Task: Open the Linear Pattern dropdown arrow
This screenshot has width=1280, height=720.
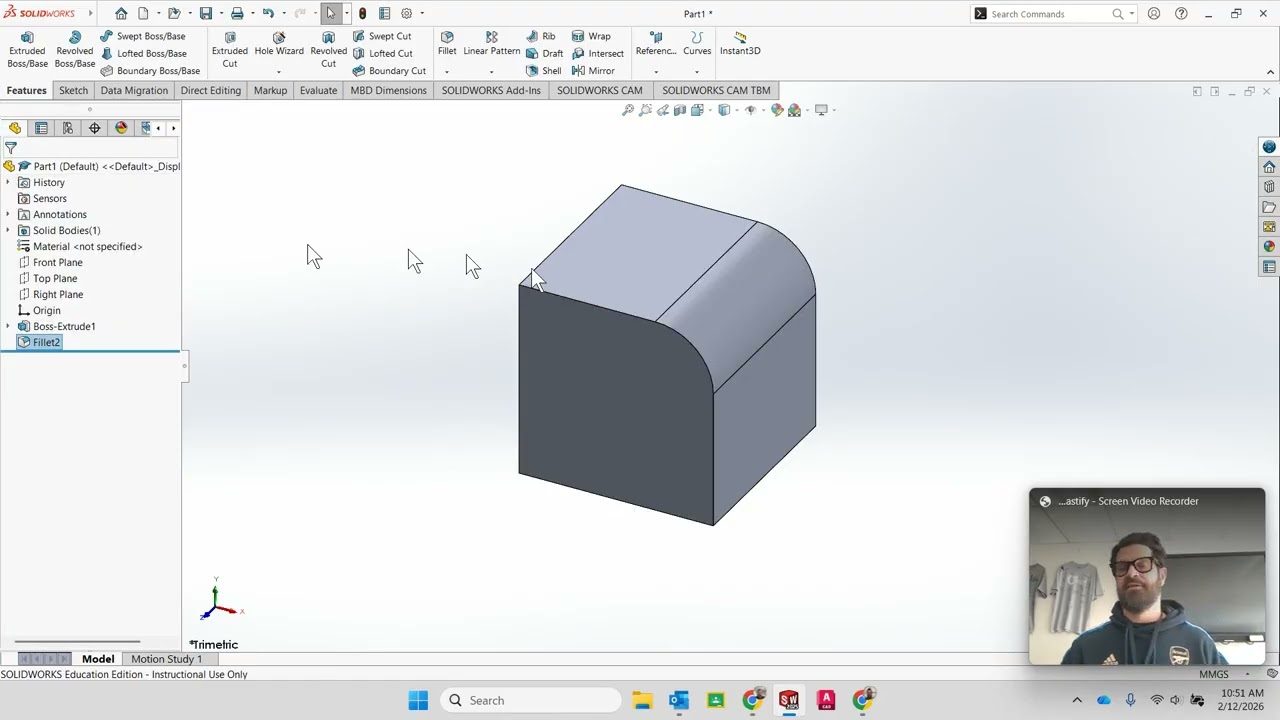Action: tap(491, 72)
